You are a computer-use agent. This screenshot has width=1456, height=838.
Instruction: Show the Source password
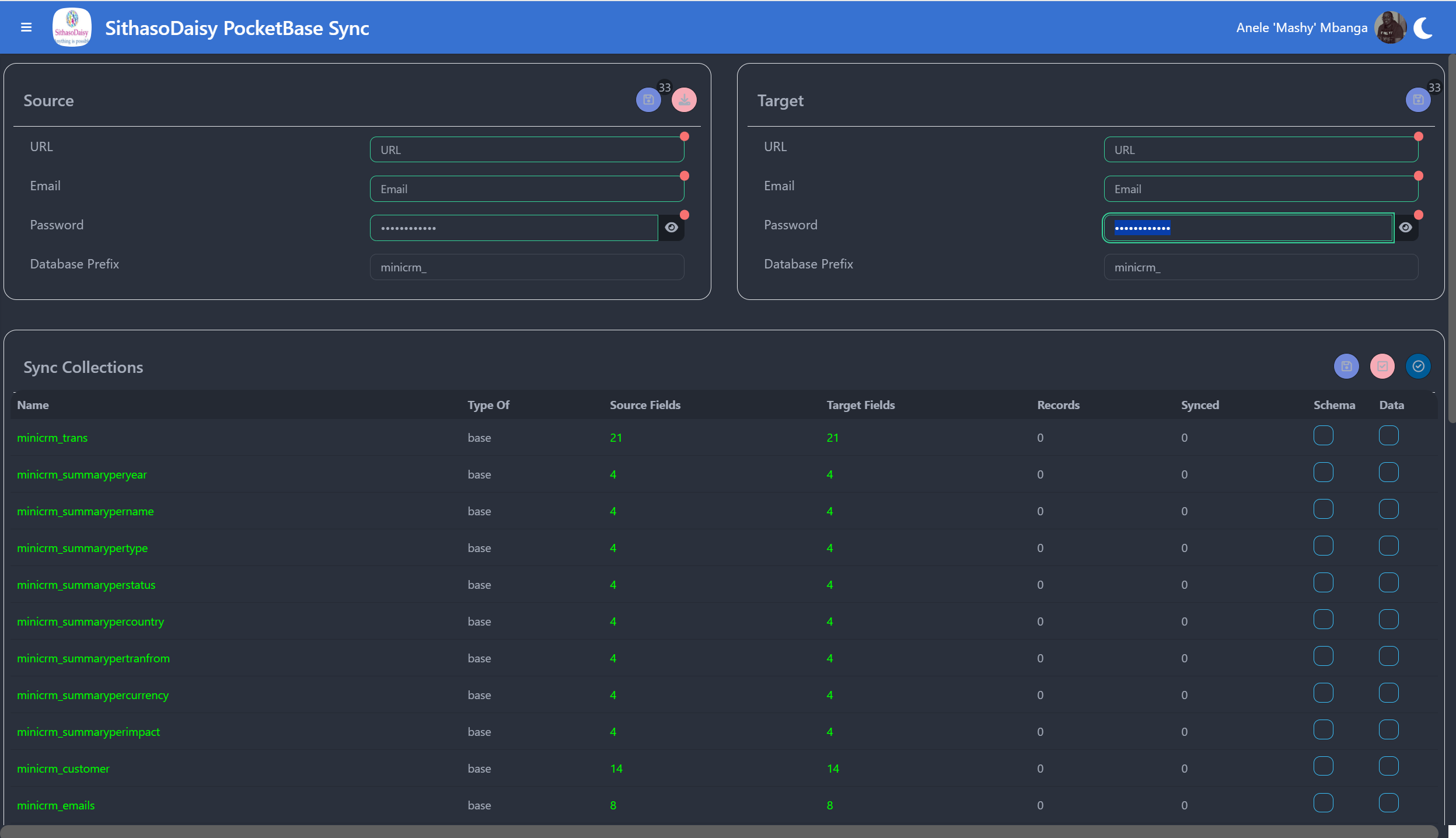coord(672,228)
